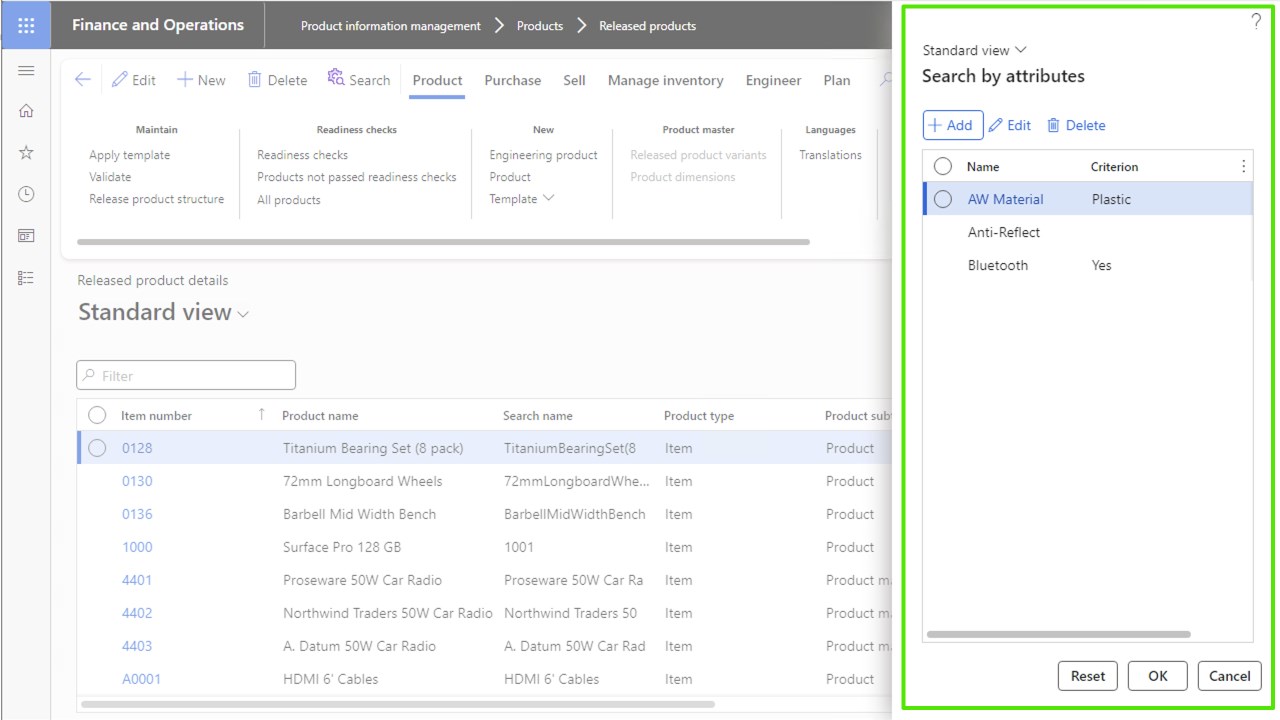Switch to the Engineer tab
Screen dimensions: 1280x720
773,80
